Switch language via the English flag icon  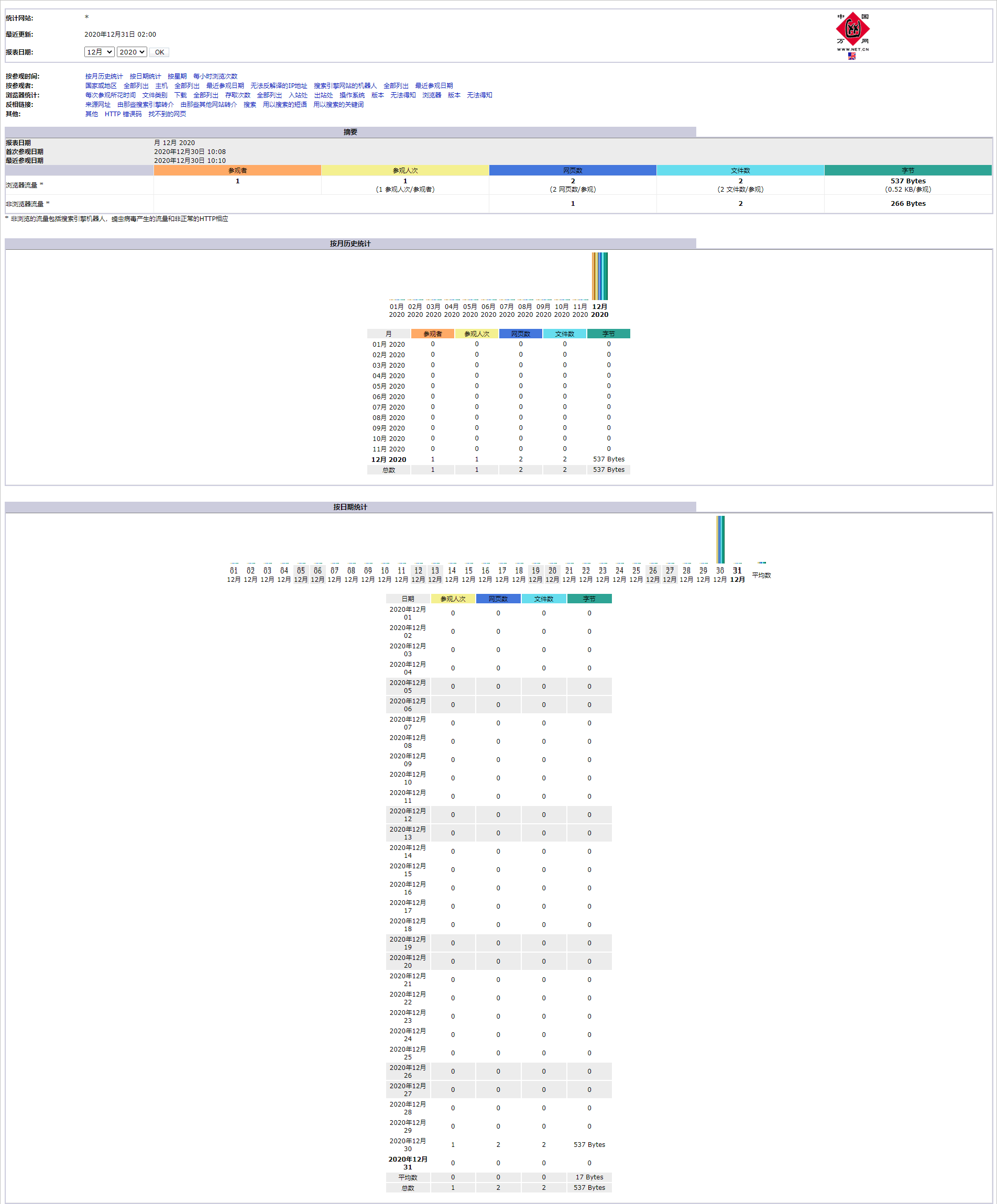pyautogui.click(x=852, y=56)
